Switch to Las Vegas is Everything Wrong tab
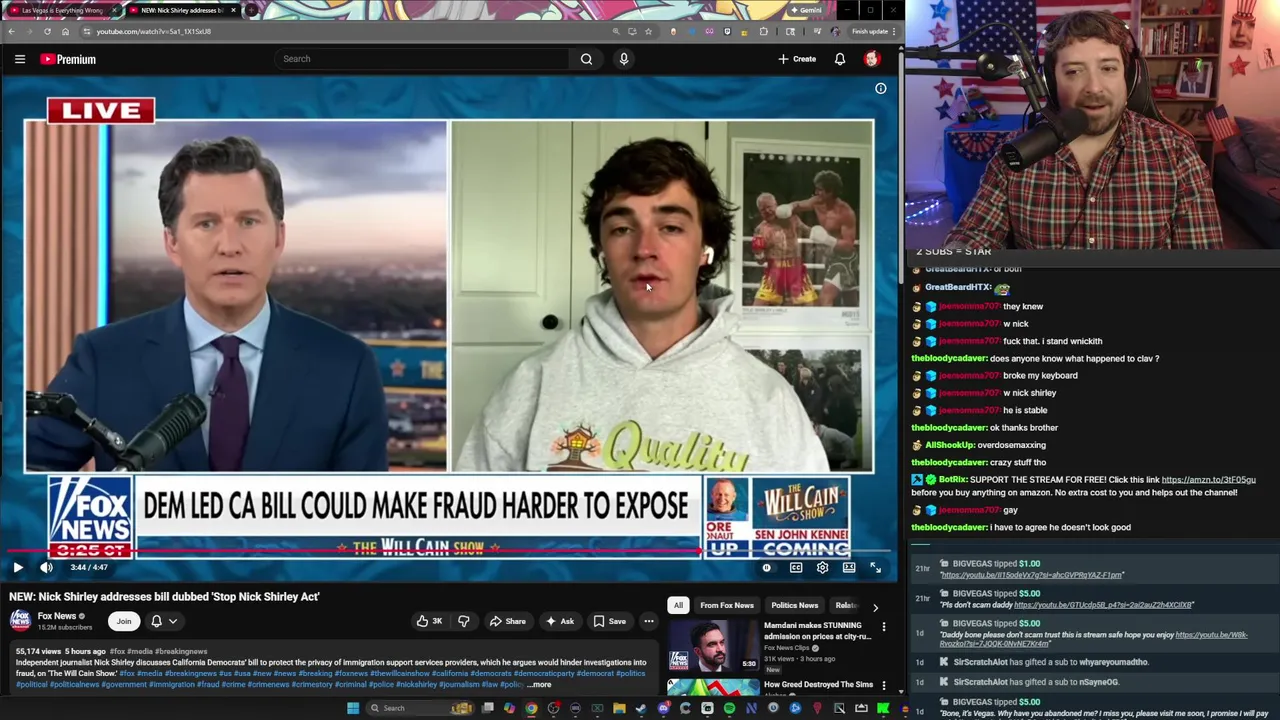The width and height of the screenshot is (1280, 720). point(62,10)
